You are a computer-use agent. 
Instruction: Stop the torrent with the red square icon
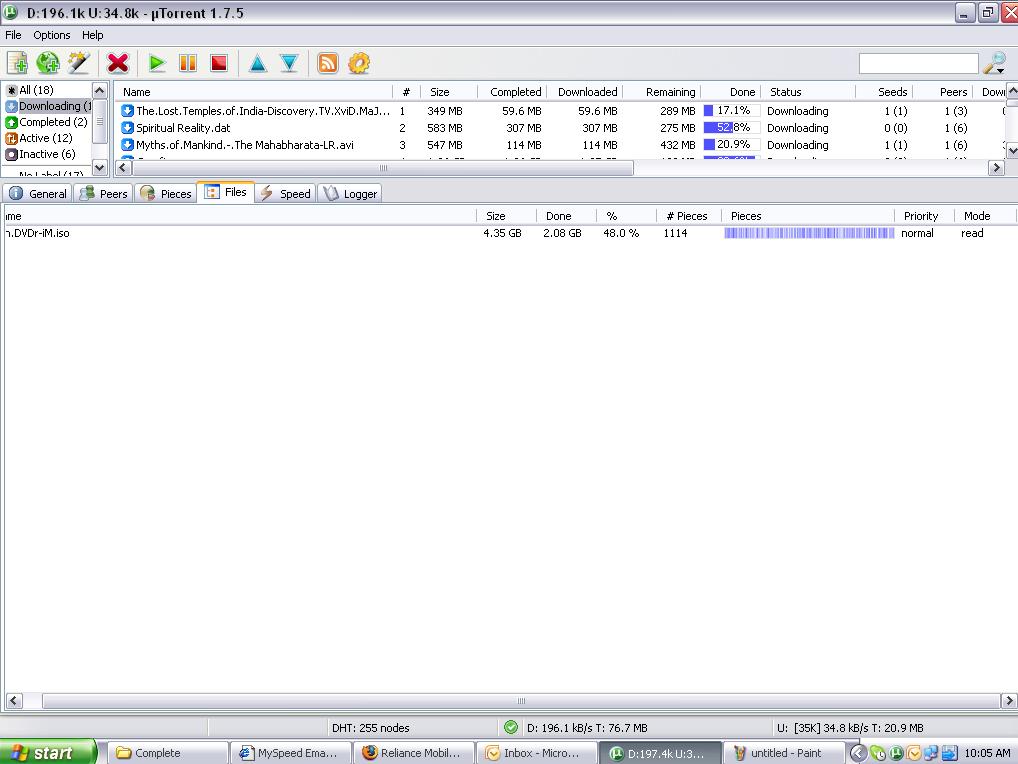pyautogui.click(x=219, y=63)
